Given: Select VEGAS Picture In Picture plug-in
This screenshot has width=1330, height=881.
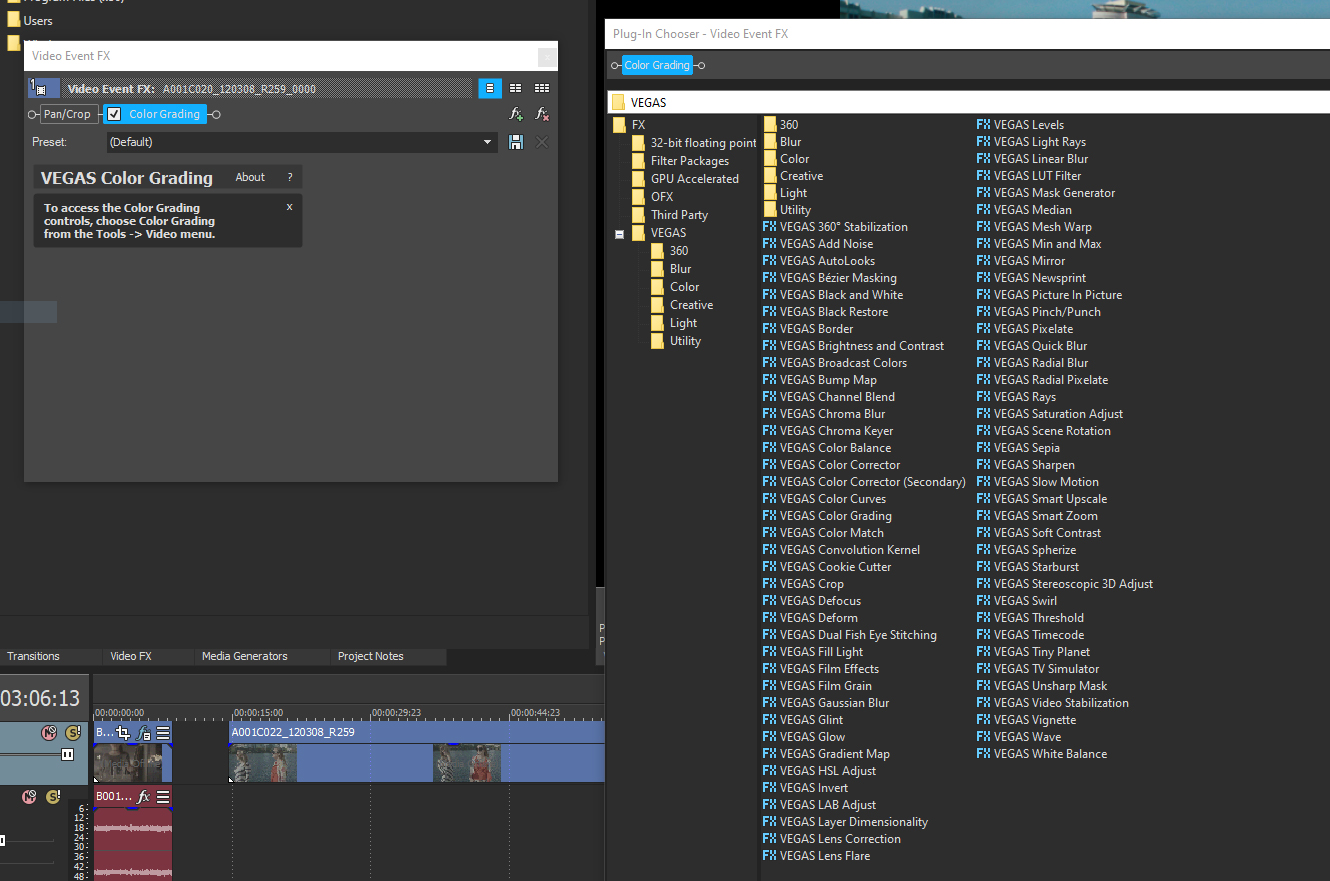Looking at the screenshot, I should (1049, 294).
